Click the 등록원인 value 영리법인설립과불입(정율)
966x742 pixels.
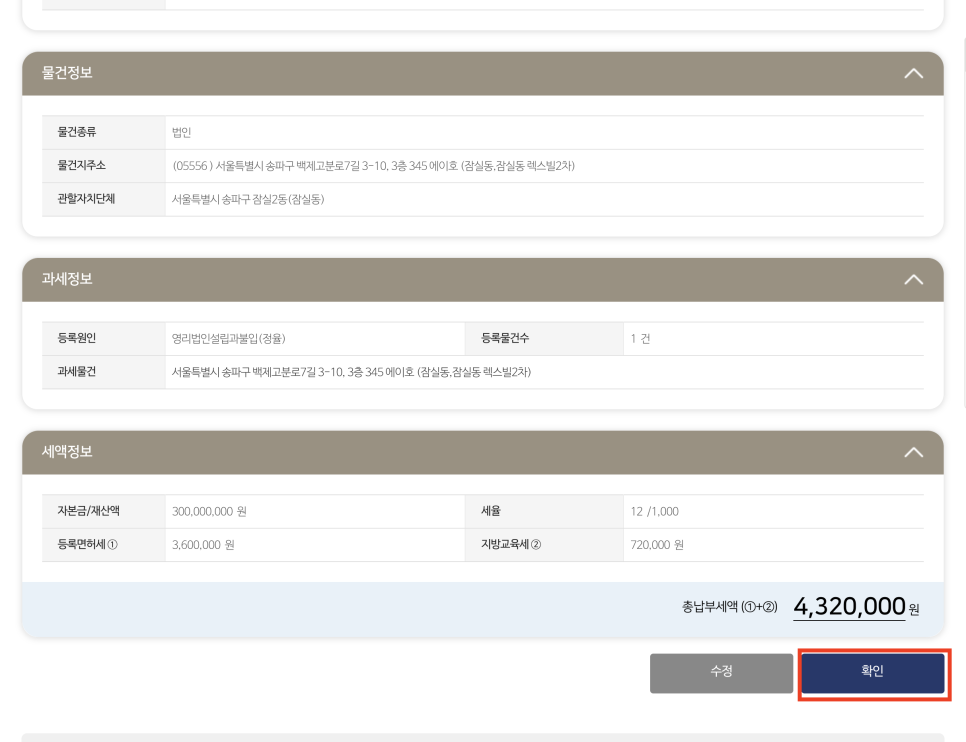[229, 338]
